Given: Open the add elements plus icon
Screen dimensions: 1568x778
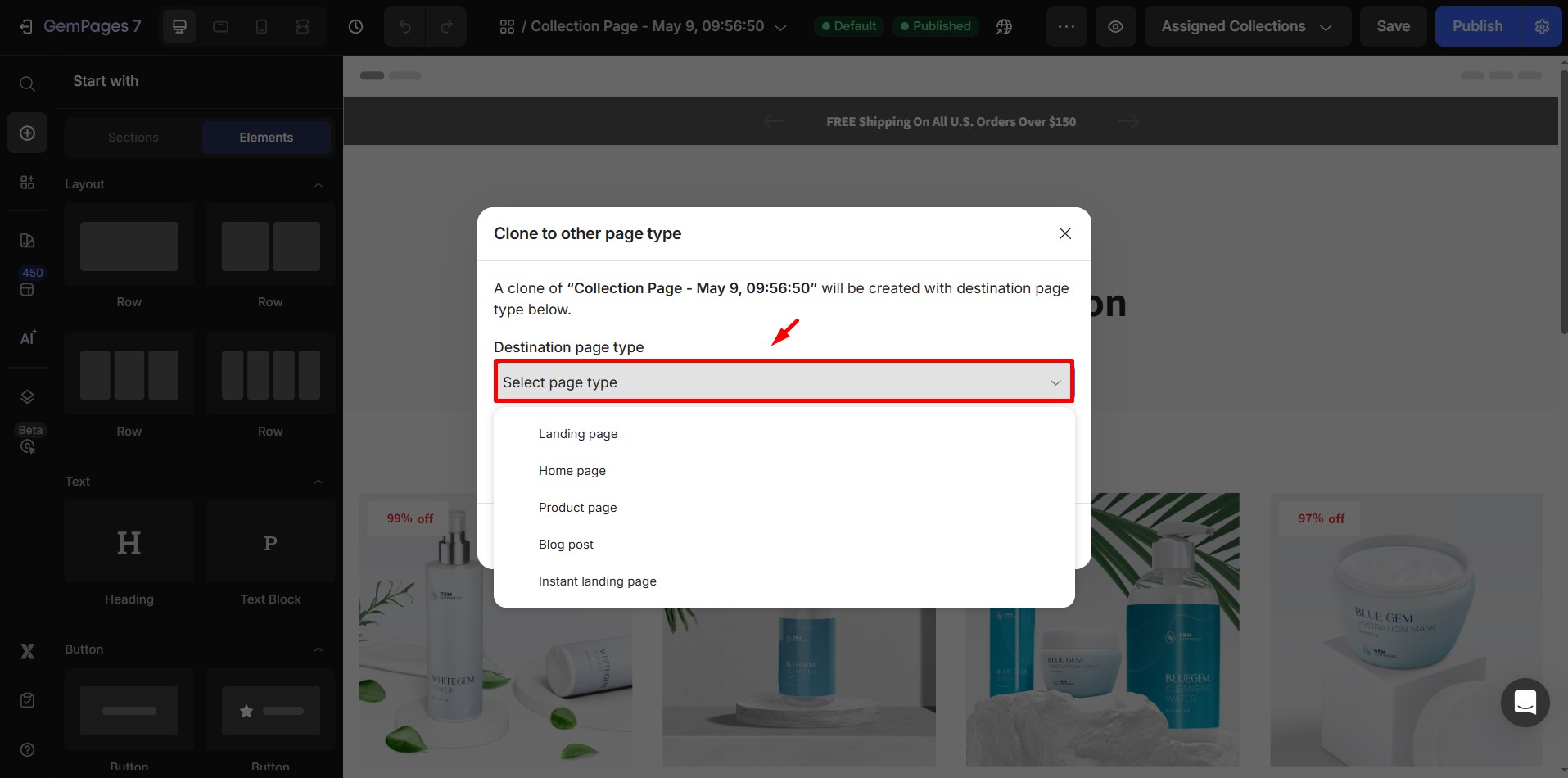Looking at the screenshot, I should pos(27,133).
